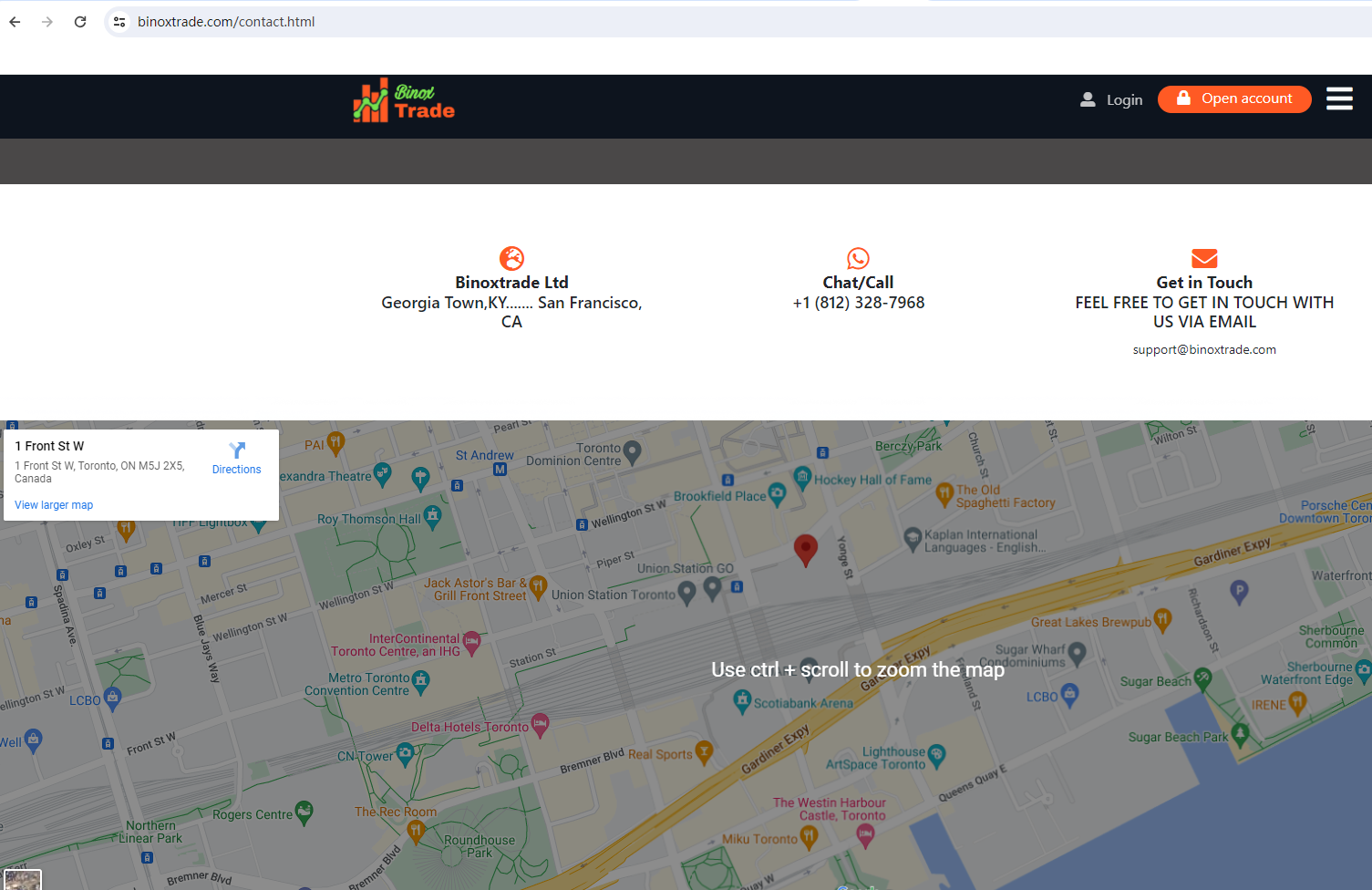
Task: Click the Open account button
Action: click(x=1233, y=98)
